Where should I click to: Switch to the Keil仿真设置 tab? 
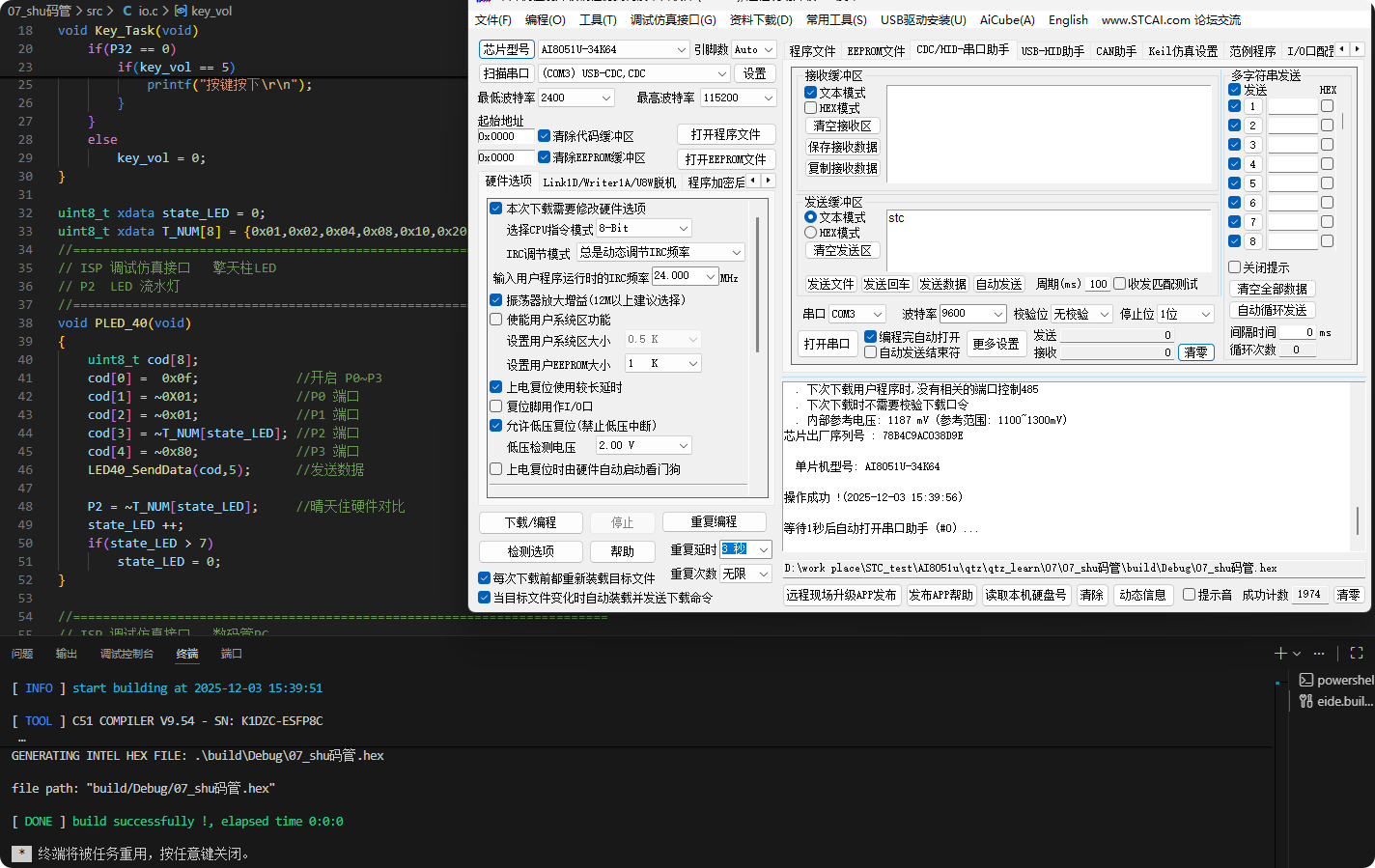click(x=1183, y=51)
